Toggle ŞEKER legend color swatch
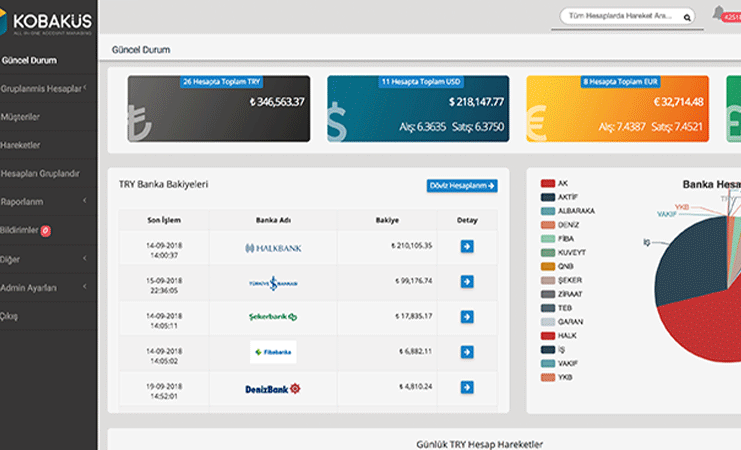 548,280
